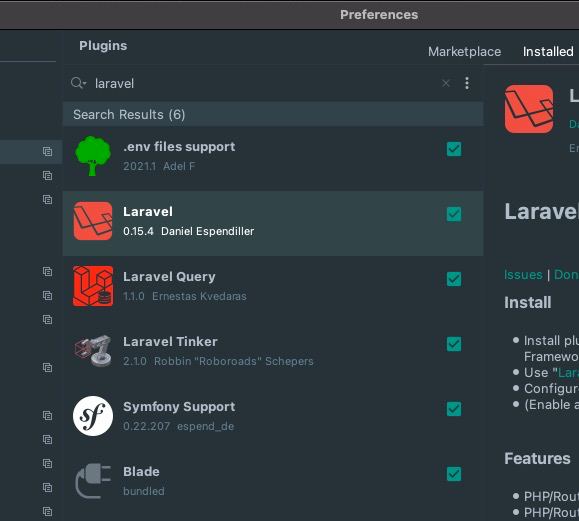This screenshot has height=521, width=579.
Task: Click the espend_de vendor text
Action: pos(205,426)
